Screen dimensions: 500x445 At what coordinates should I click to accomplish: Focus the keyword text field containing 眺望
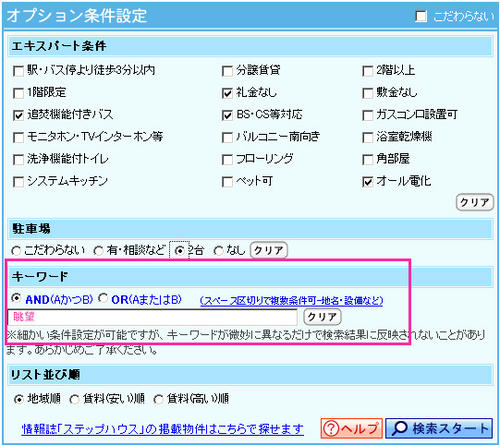point(152,317)
